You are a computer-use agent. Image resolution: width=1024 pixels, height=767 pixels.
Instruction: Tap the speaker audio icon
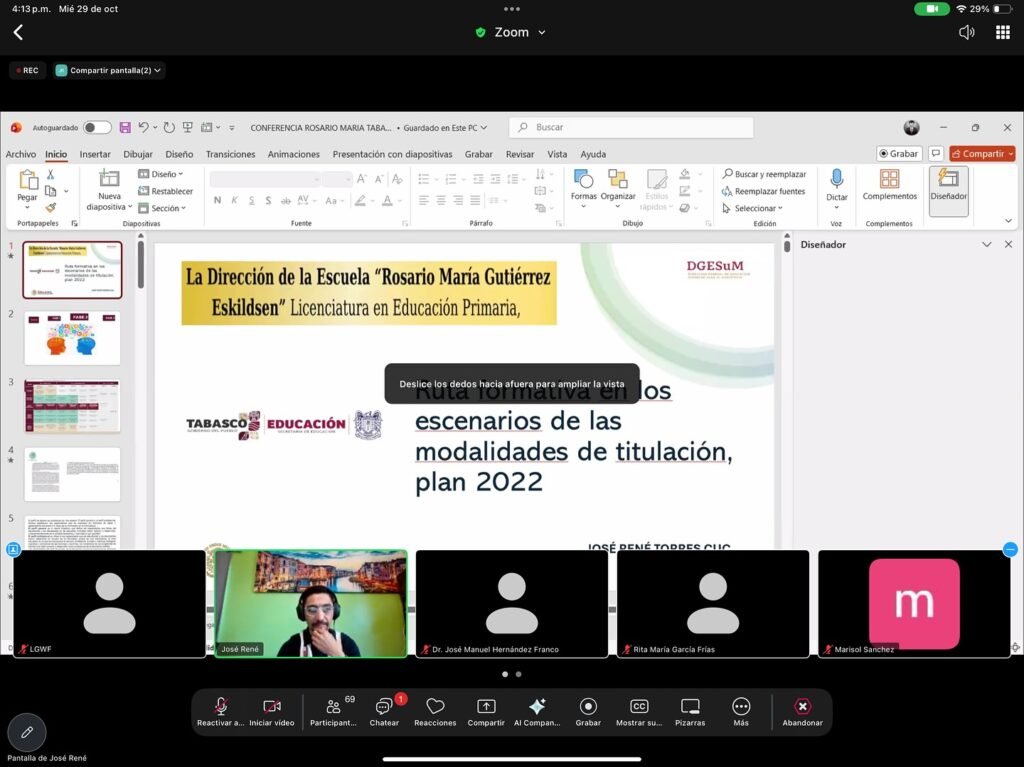click(x=966, y=32)
